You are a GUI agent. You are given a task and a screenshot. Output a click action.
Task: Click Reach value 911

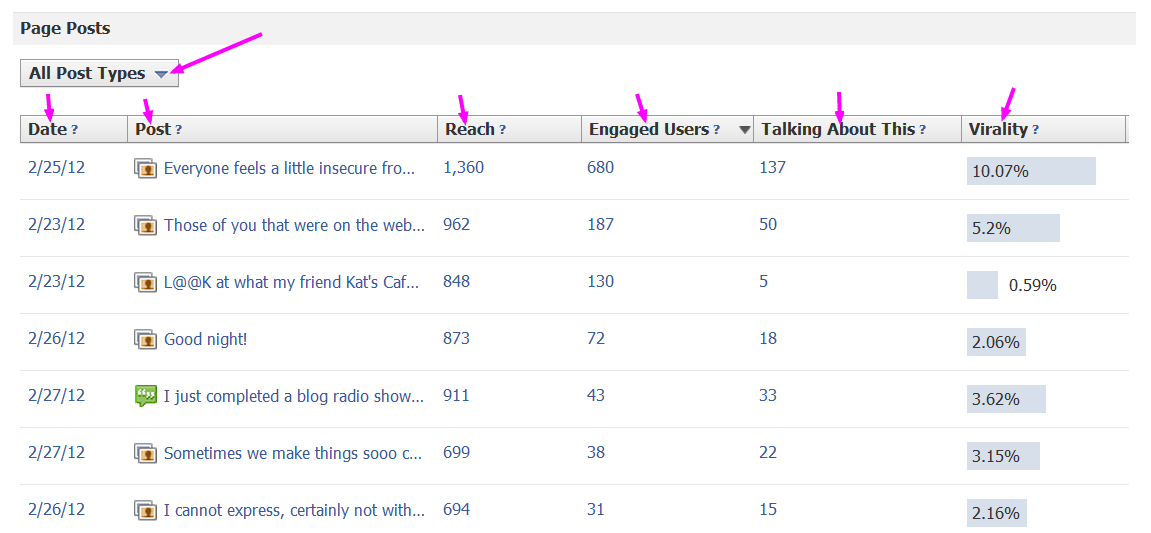[457, 396]
